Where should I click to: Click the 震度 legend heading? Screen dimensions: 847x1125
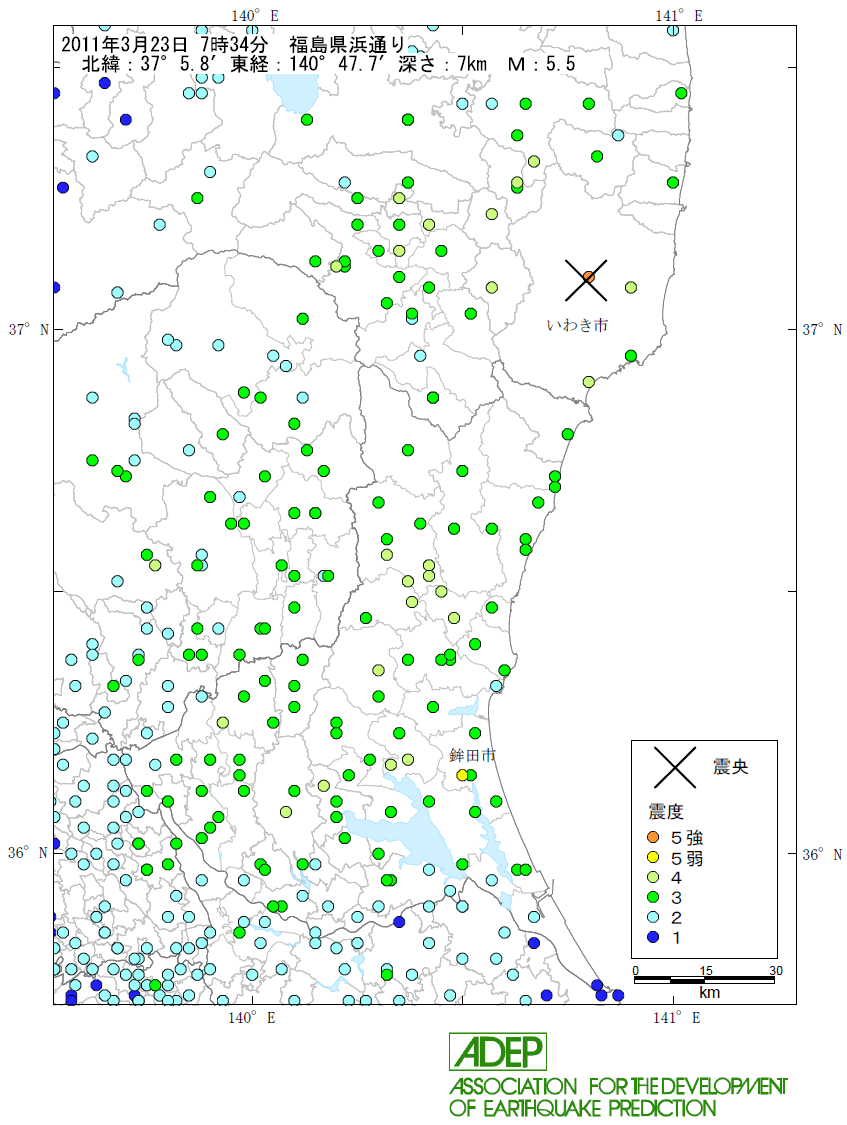click(666, 811)
